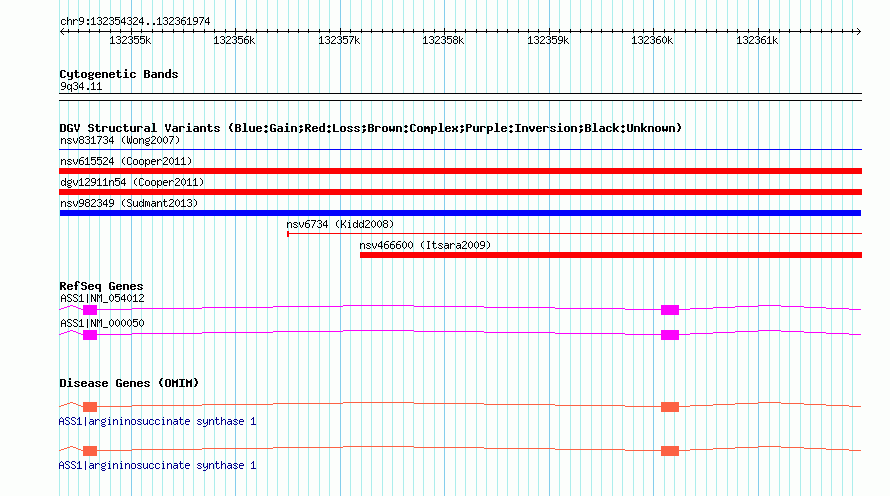Screen dimensions: 890x496
Task: Click the ASS1|NM_054012 transcript label
Action: coord(102,299)
